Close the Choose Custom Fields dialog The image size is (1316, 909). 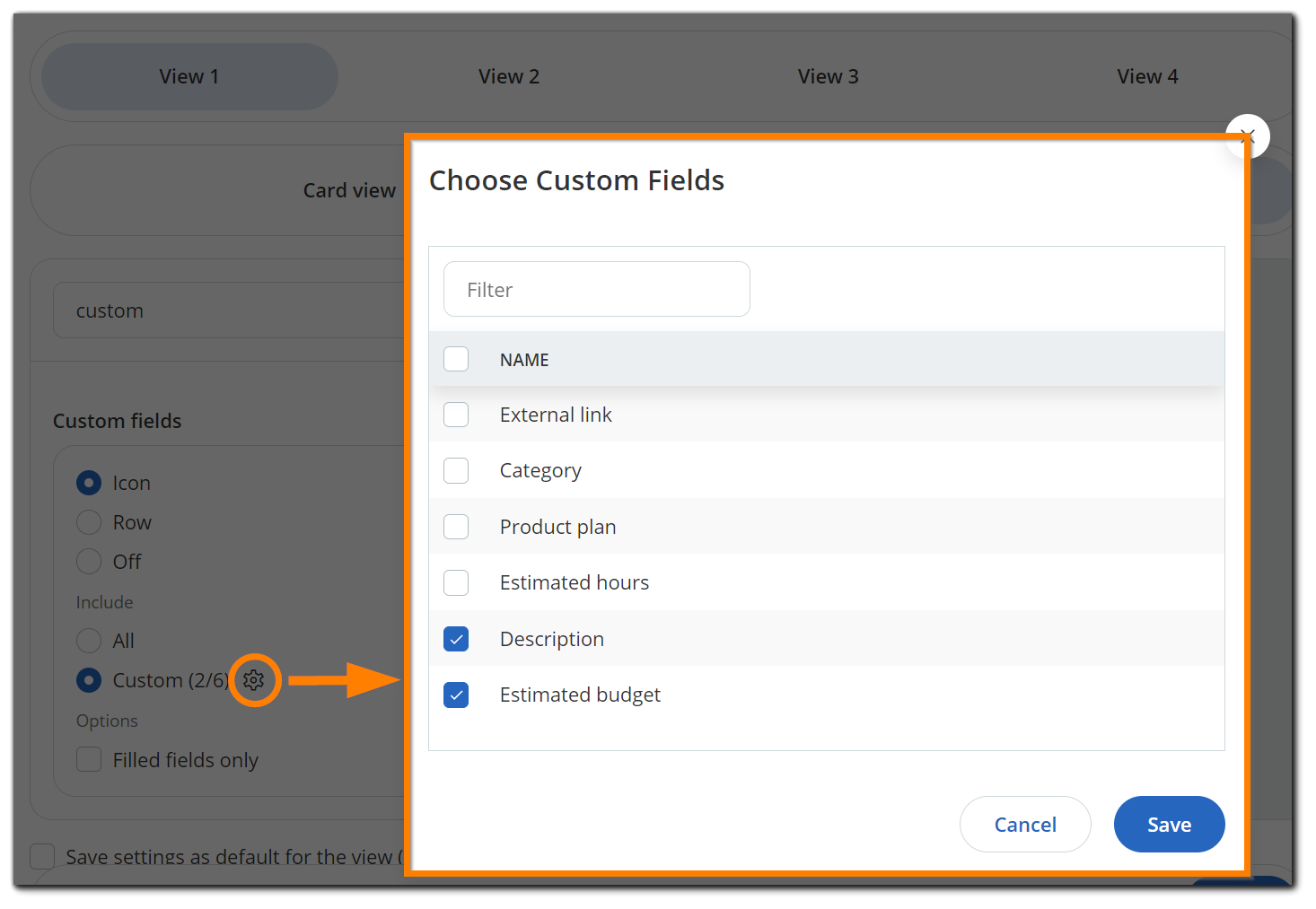pos(1247,136)
